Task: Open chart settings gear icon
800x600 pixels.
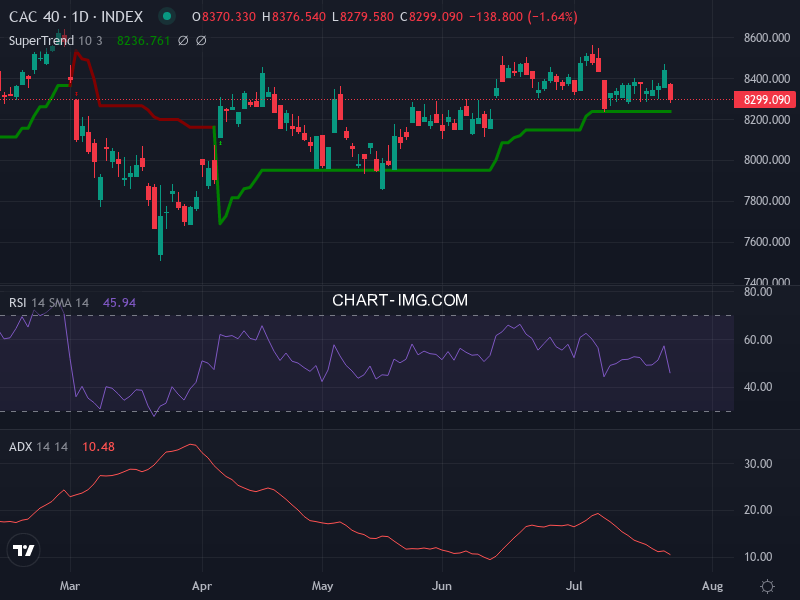Action: [x=767, y=586]
